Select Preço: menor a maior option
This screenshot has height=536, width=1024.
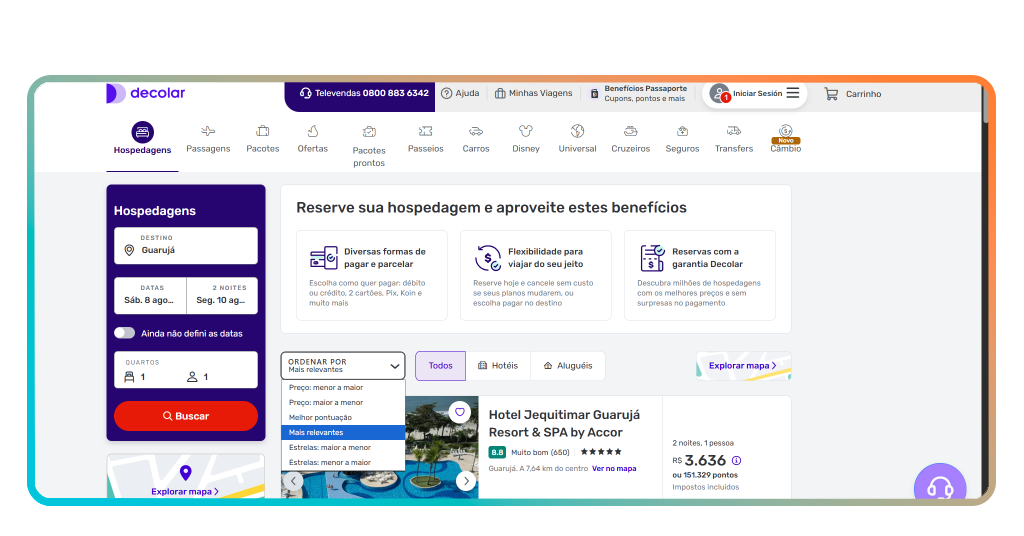pos(343,387)
